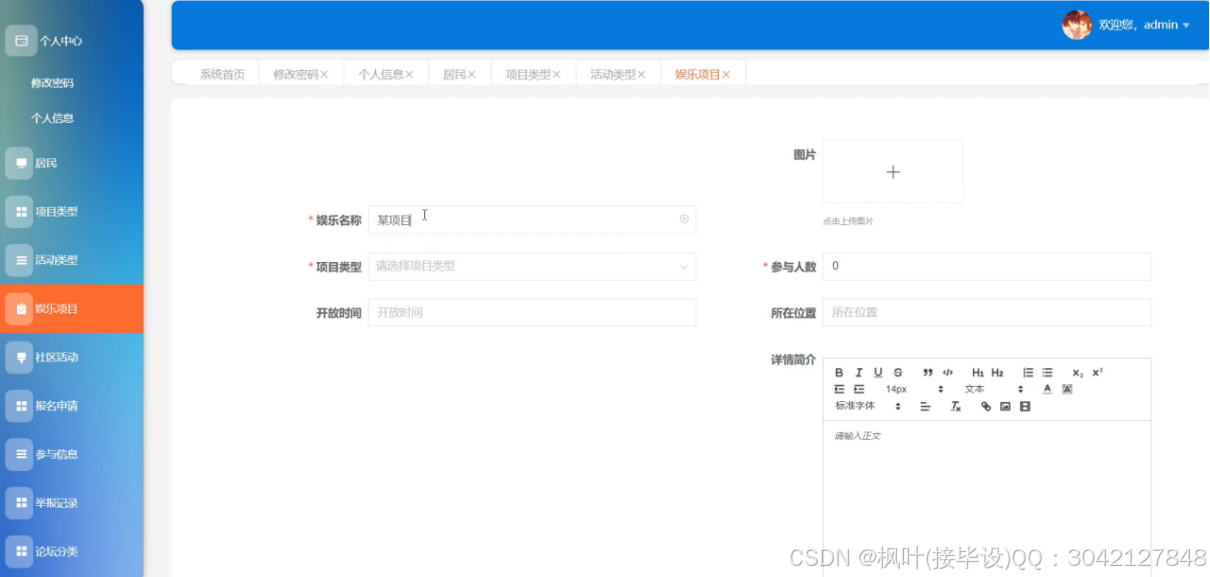Open the text color picker

click(x=1047, y=389)
